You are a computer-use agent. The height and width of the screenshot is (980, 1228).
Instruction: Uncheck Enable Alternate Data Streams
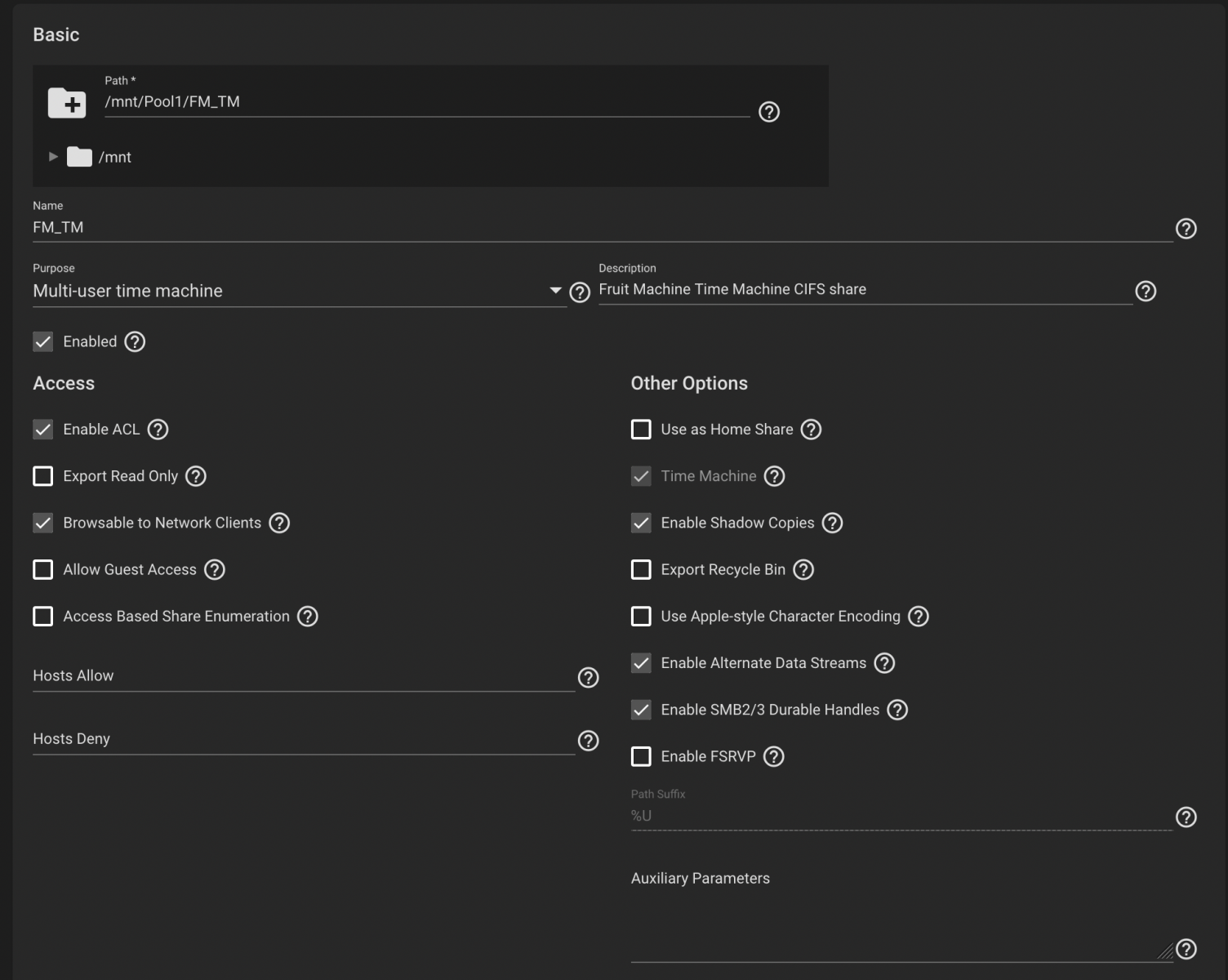click(x=642, y=663)
